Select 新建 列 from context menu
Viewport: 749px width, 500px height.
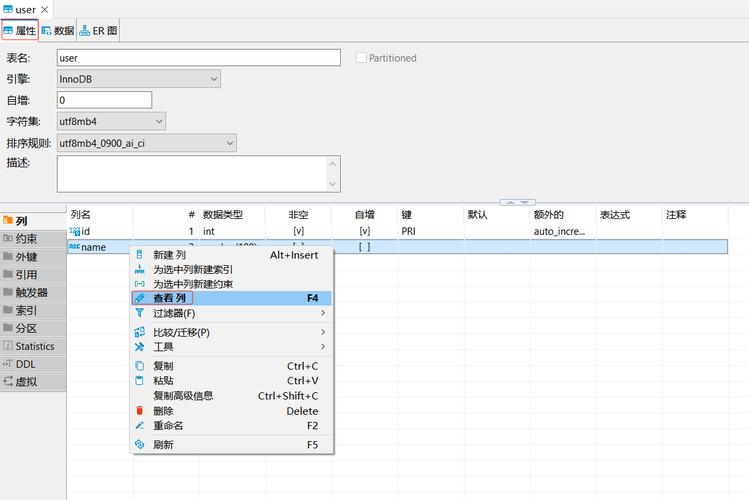coord(231,255)
